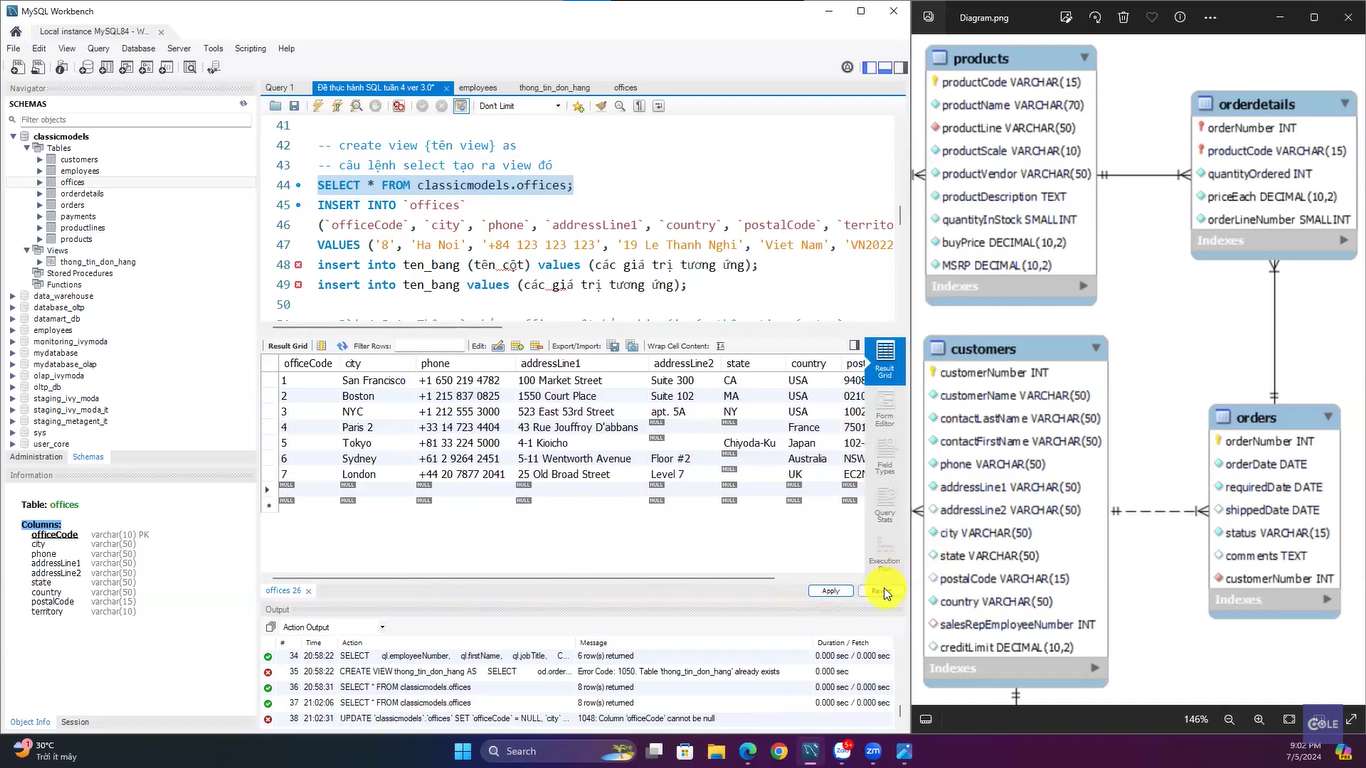
Task: Collapse the Tables folder in schema tree
Action: (27, 148)
